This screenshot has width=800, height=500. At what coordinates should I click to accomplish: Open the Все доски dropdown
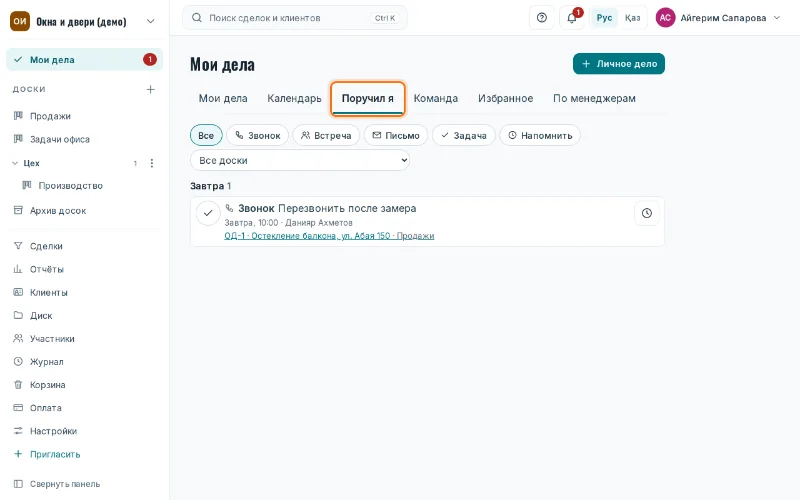pyautogui.click(x=300, y=160)
